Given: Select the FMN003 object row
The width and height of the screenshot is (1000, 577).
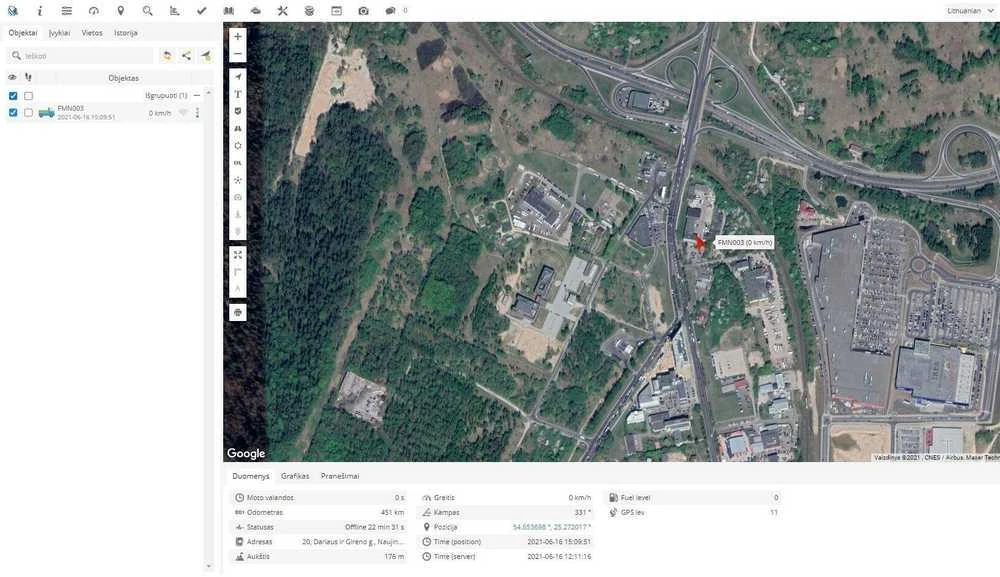Looking at the screenshot, I should tap(105, 113).
